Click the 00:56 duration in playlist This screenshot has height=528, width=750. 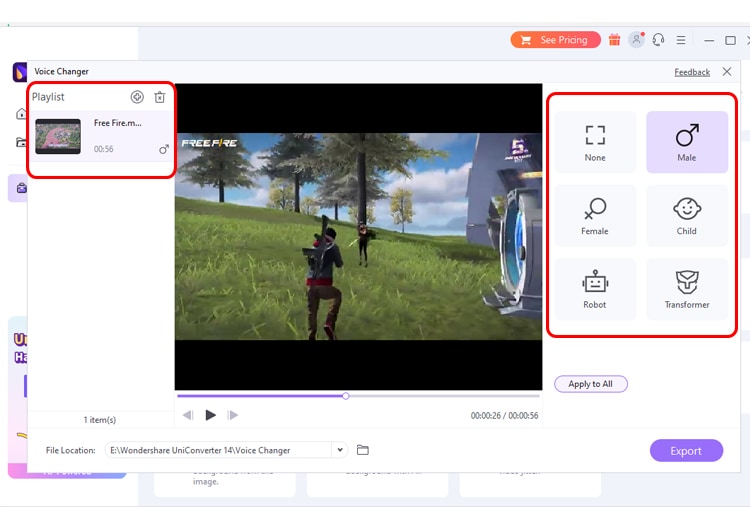click(x=103, y=149)
